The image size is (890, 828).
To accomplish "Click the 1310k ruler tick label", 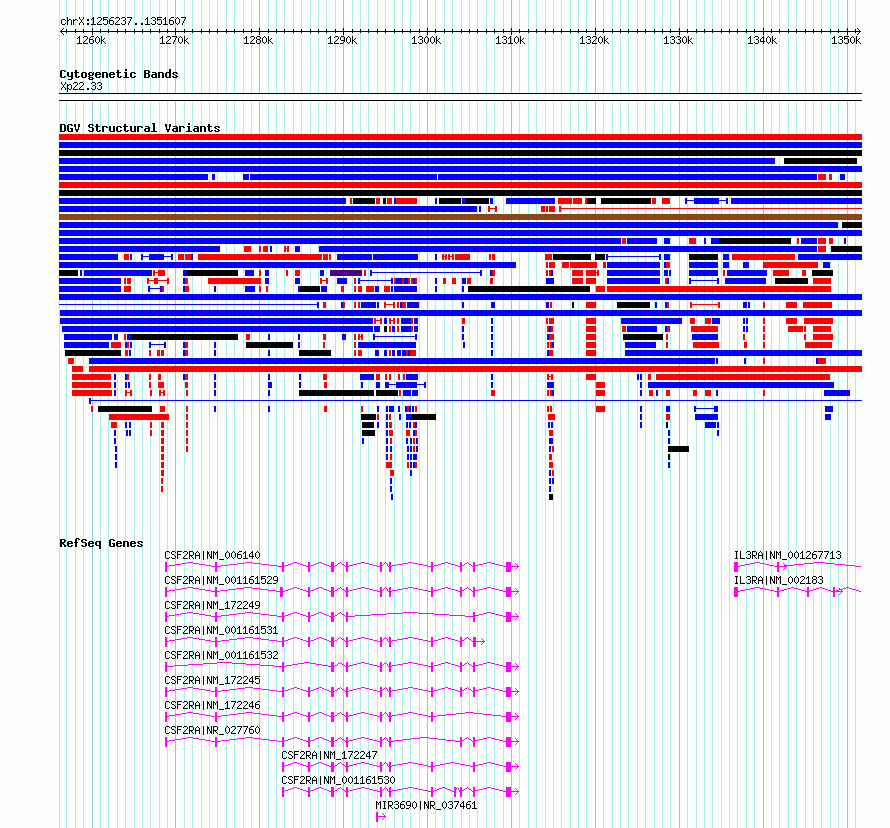I will 510,40.
